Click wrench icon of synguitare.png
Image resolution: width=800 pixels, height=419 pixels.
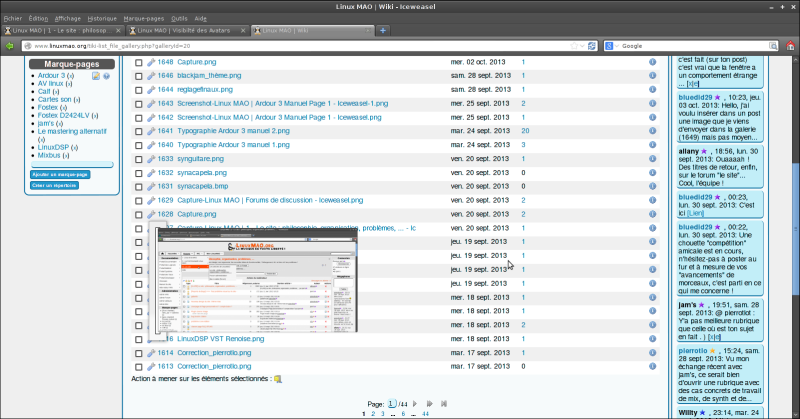[151, 159]
